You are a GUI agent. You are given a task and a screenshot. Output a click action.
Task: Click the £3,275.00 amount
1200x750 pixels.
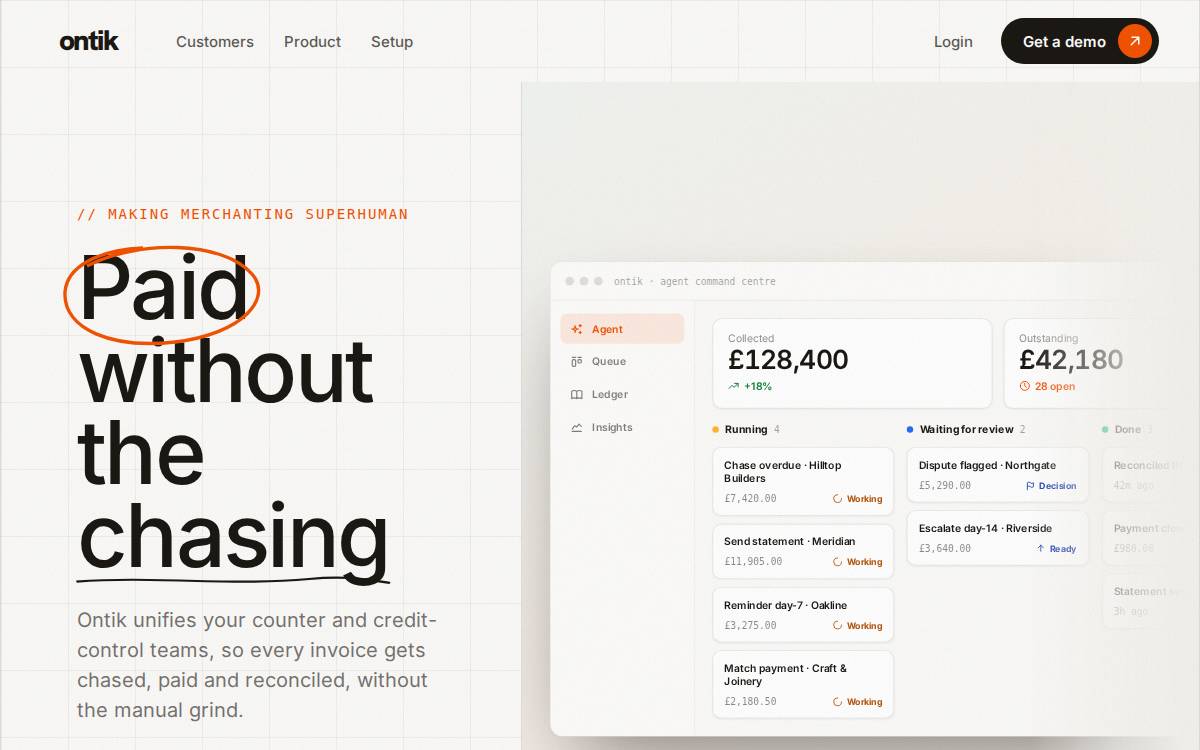(750, 626)
